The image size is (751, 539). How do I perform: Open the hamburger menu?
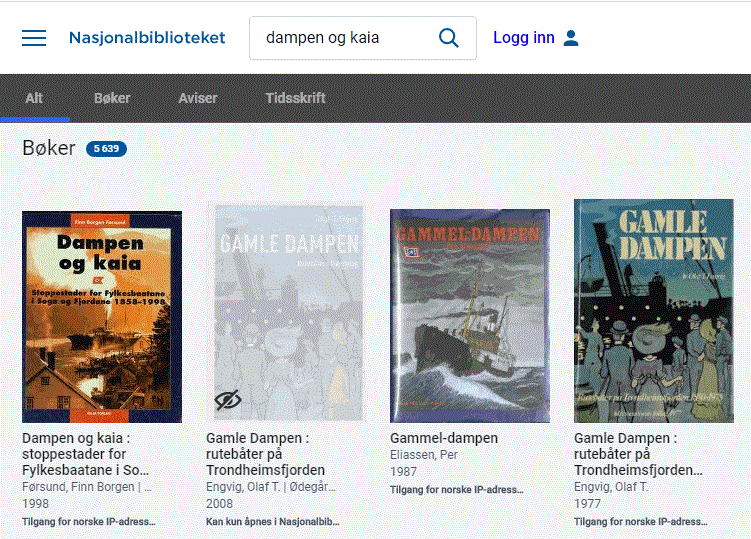point(34,38)
